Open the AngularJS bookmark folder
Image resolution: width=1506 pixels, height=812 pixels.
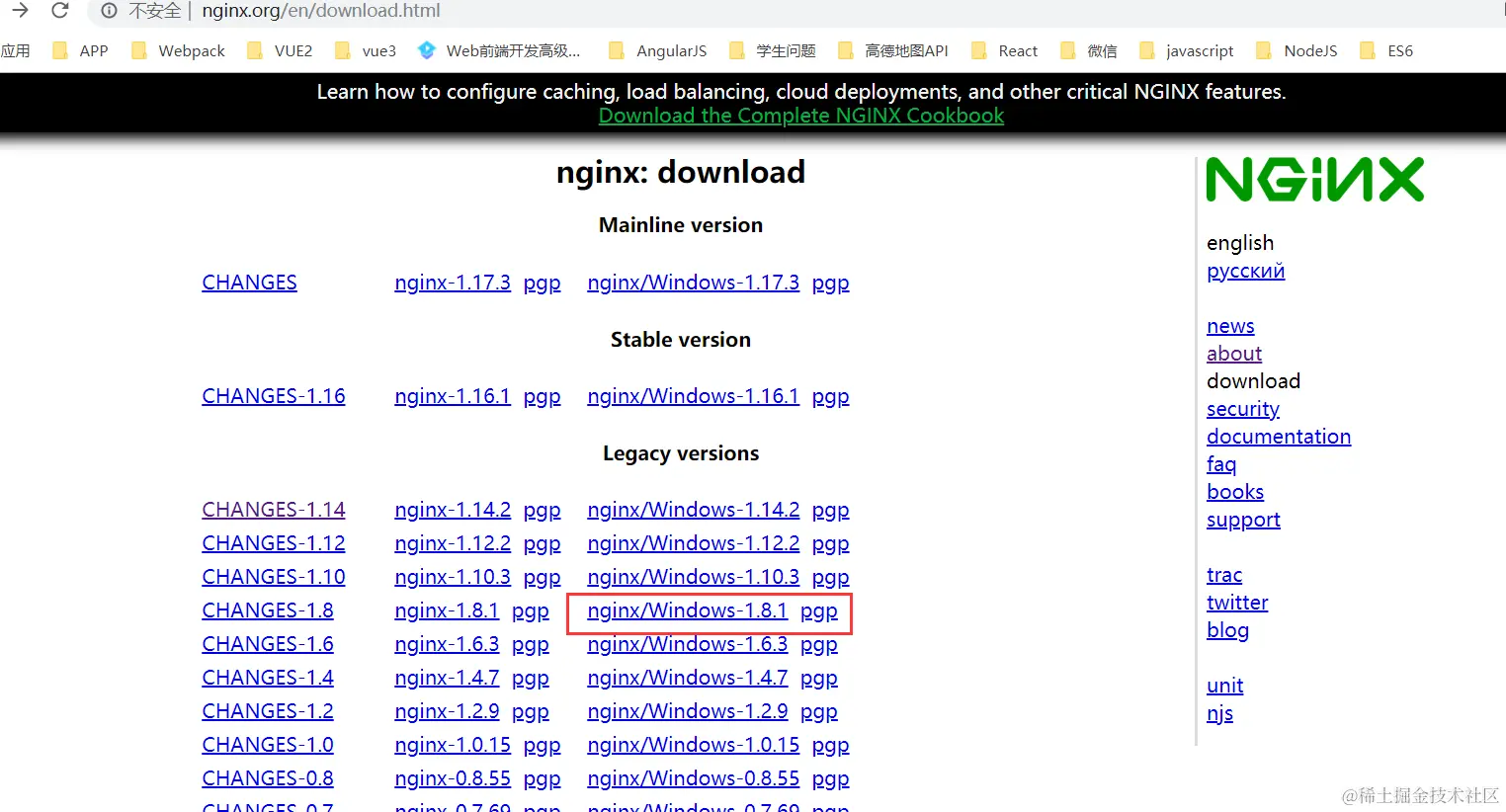[658, 50]
